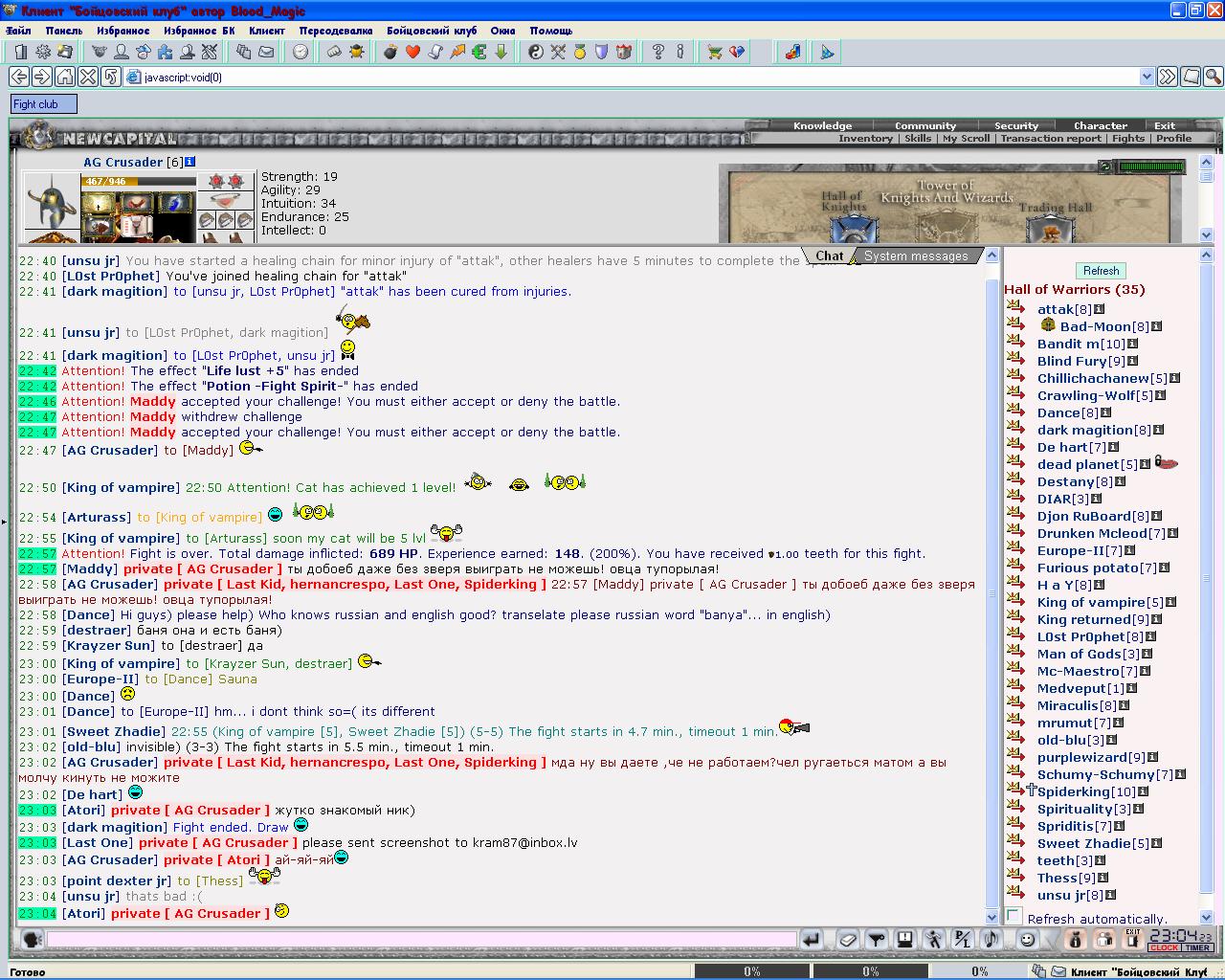Click the green progress bar above the map

(1151, 167)
